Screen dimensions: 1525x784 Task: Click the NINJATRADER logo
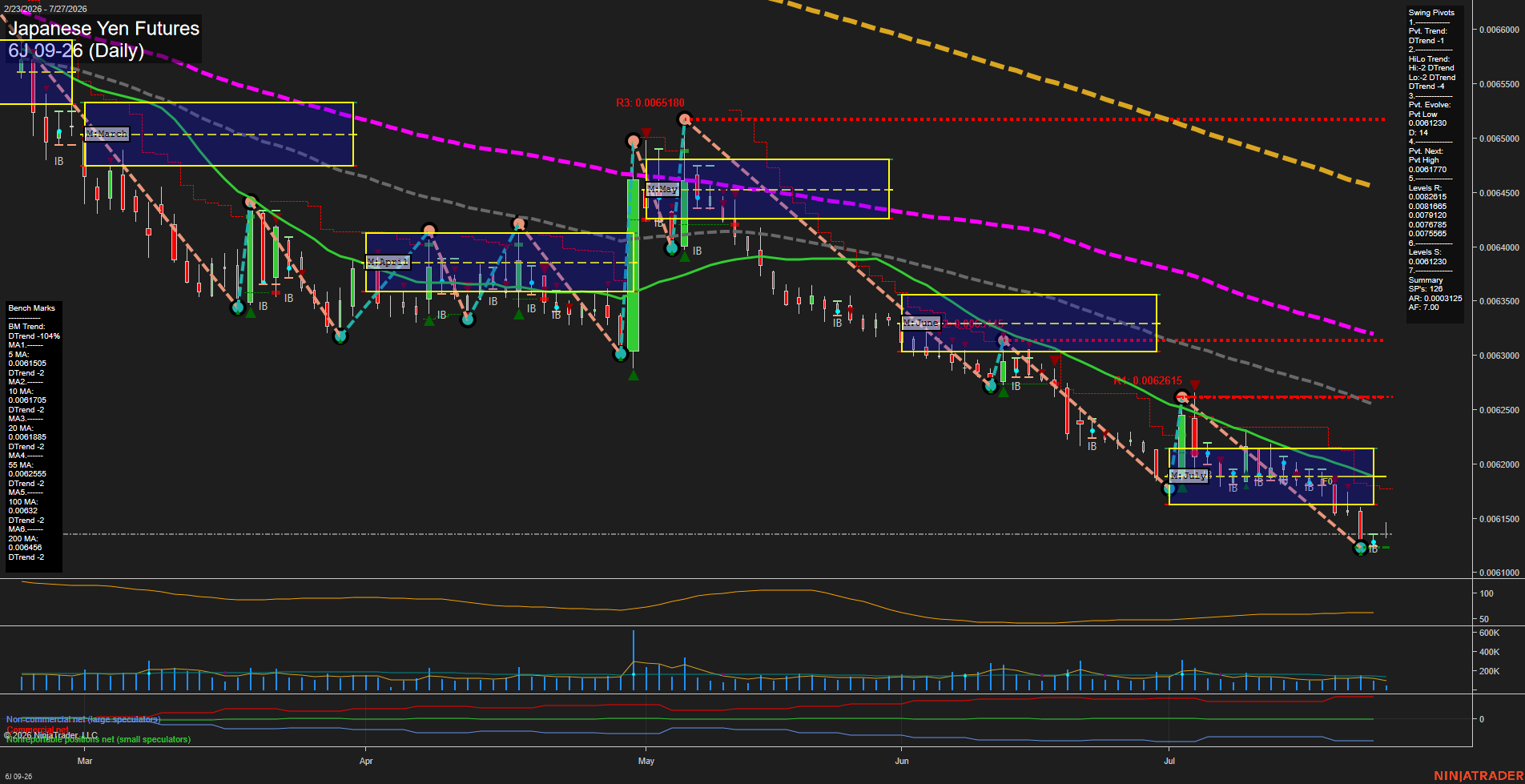[x=1477, y=776]
